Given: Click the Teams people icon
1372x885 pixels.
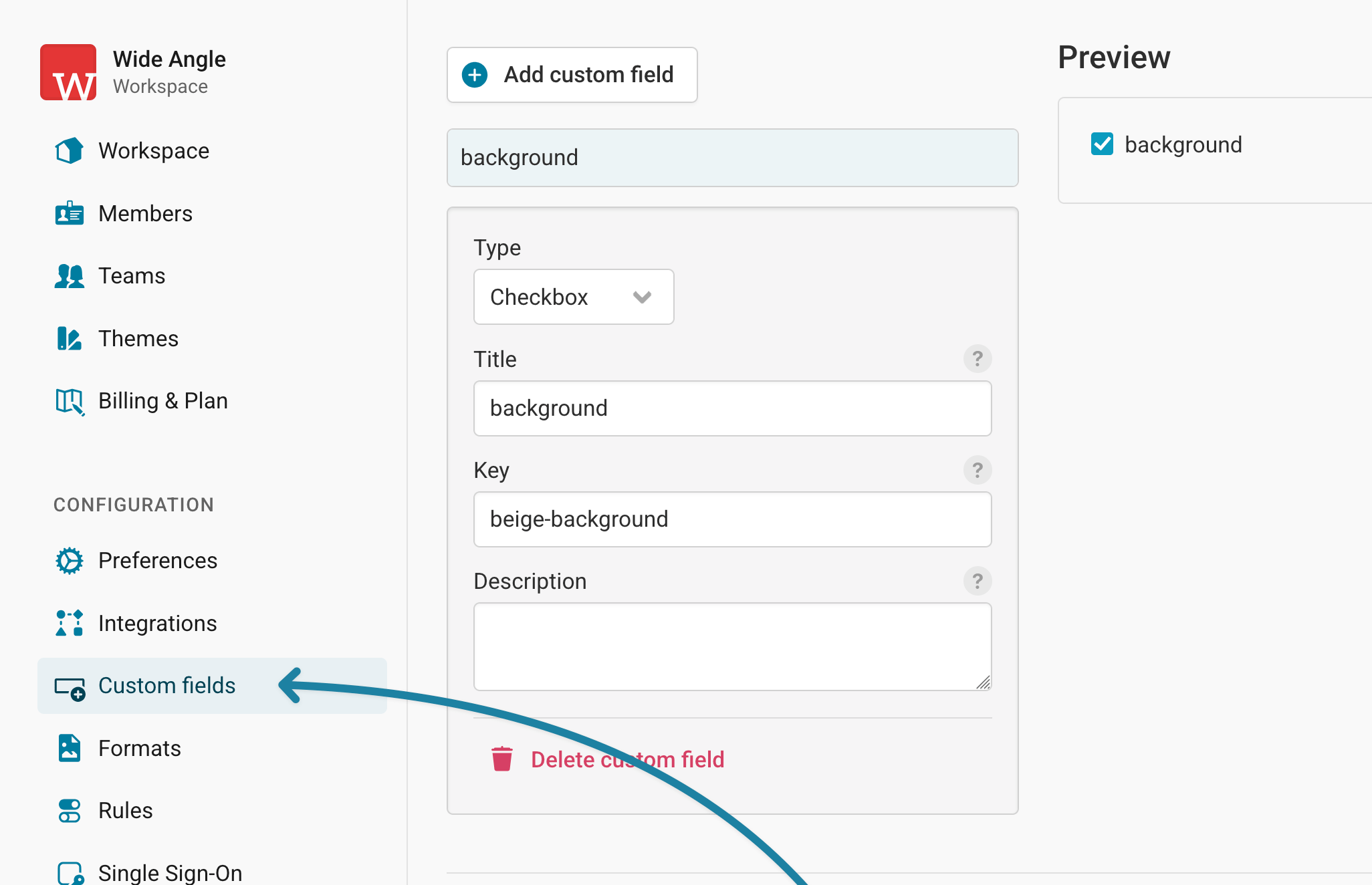Looking at the screenshot, I should pos(70,276).
